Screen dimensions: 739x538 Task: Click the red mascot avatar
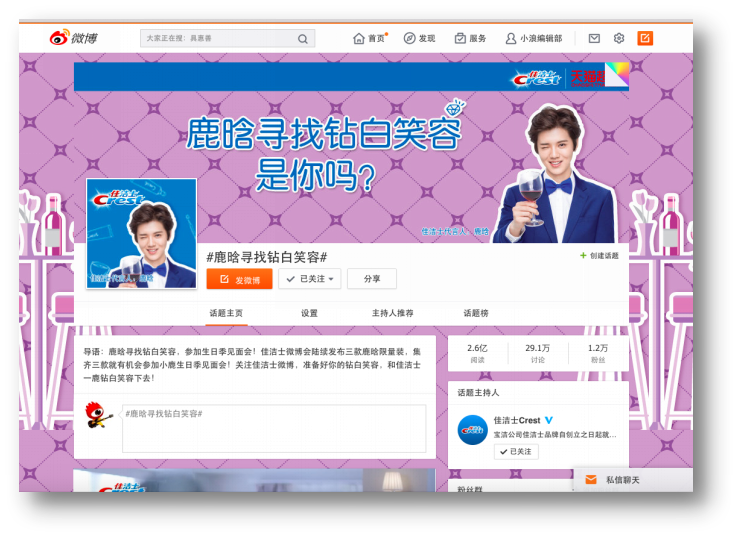tap(99, 415)
